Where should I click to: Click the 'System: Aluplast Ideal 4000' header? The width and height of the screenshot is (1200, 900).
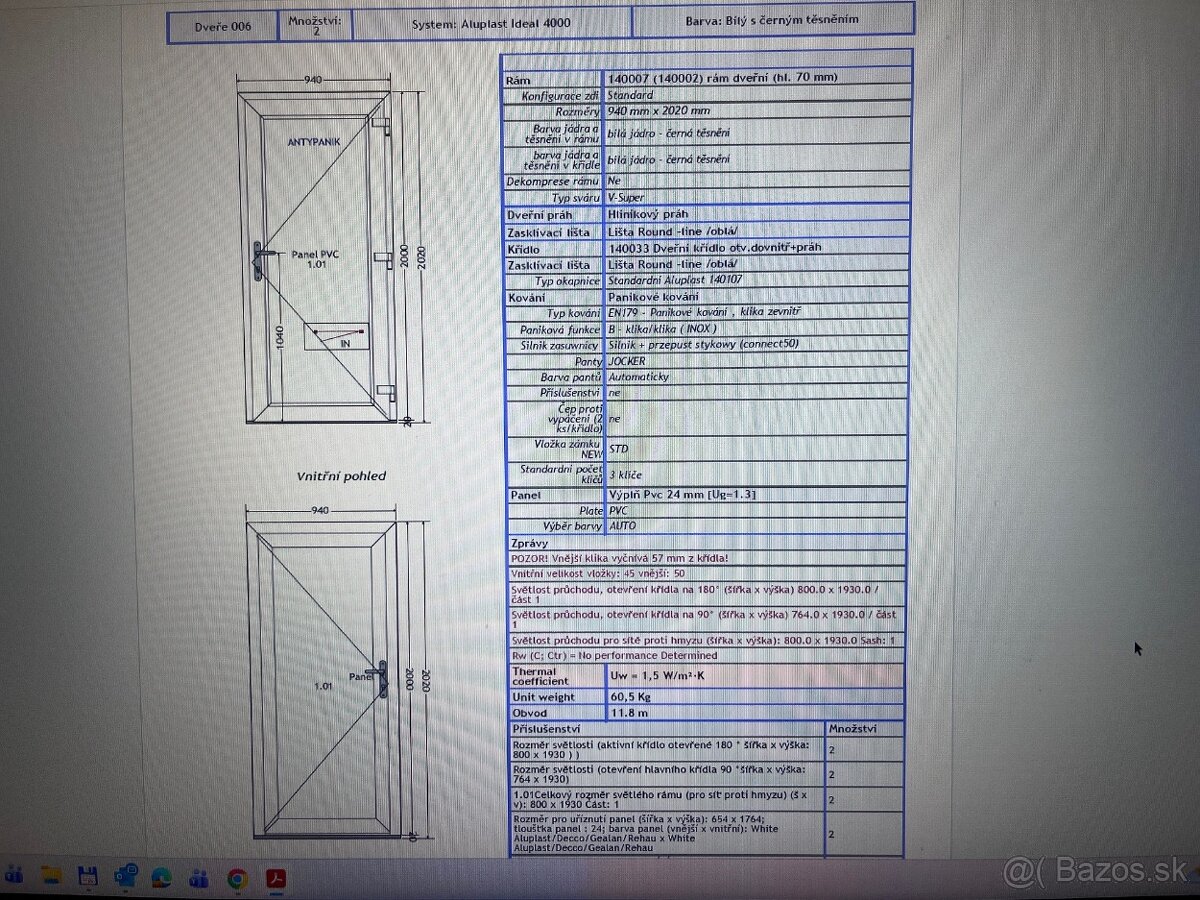click(492, 20)
